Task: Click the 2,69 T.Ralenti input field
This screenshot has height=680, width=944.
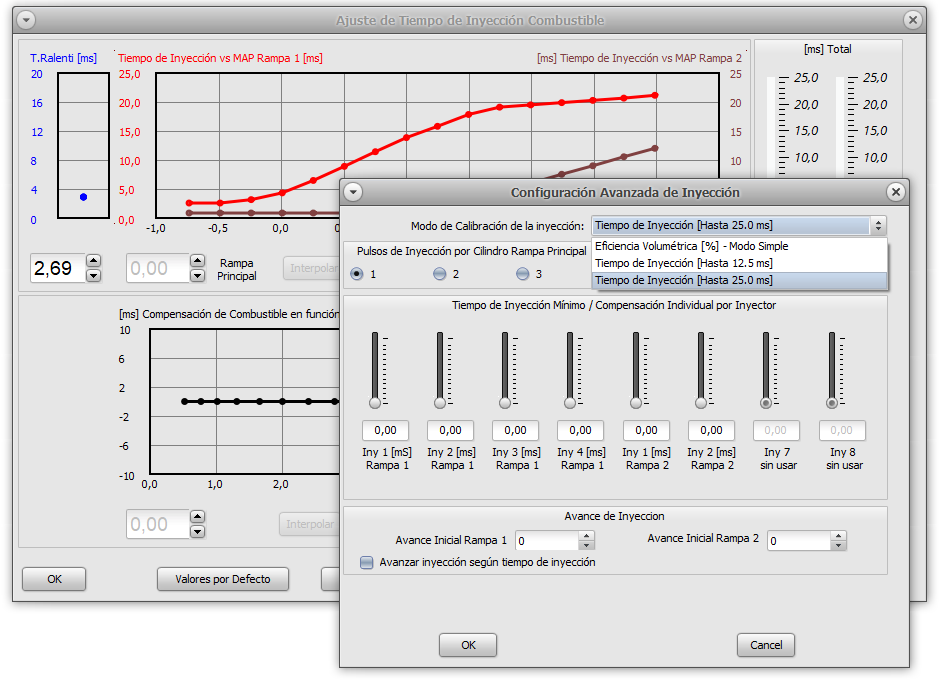Action: pos(58,268)
